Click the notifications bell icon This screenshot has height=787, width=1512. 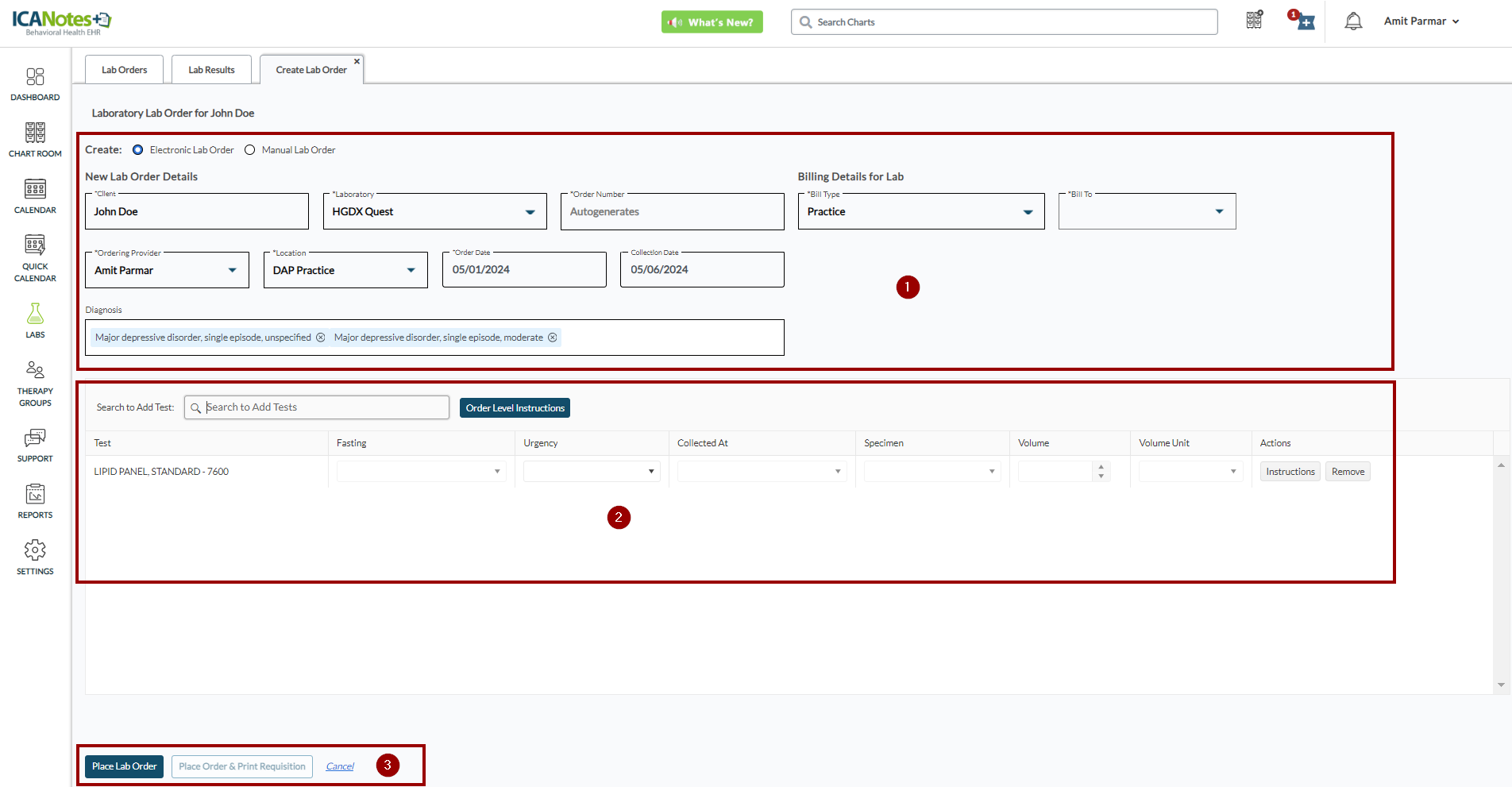(x=1353, y=22)
